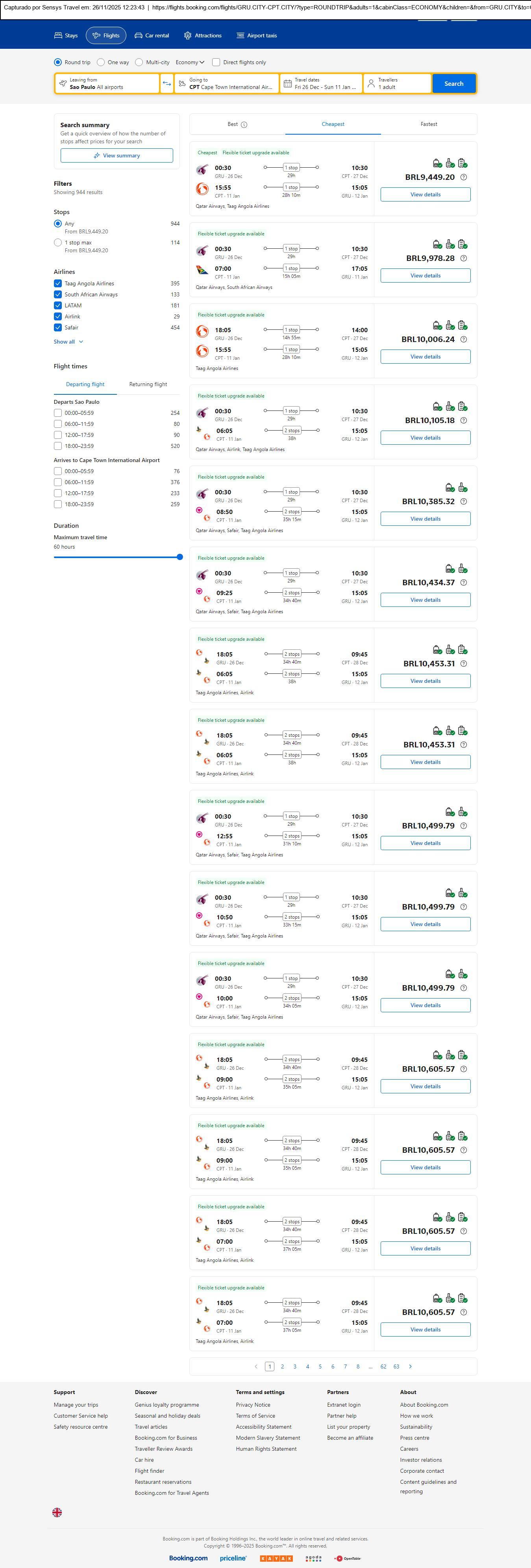Uncheck the LATAM airline filter
This screenshot has height=1568, width=531.
58,305
